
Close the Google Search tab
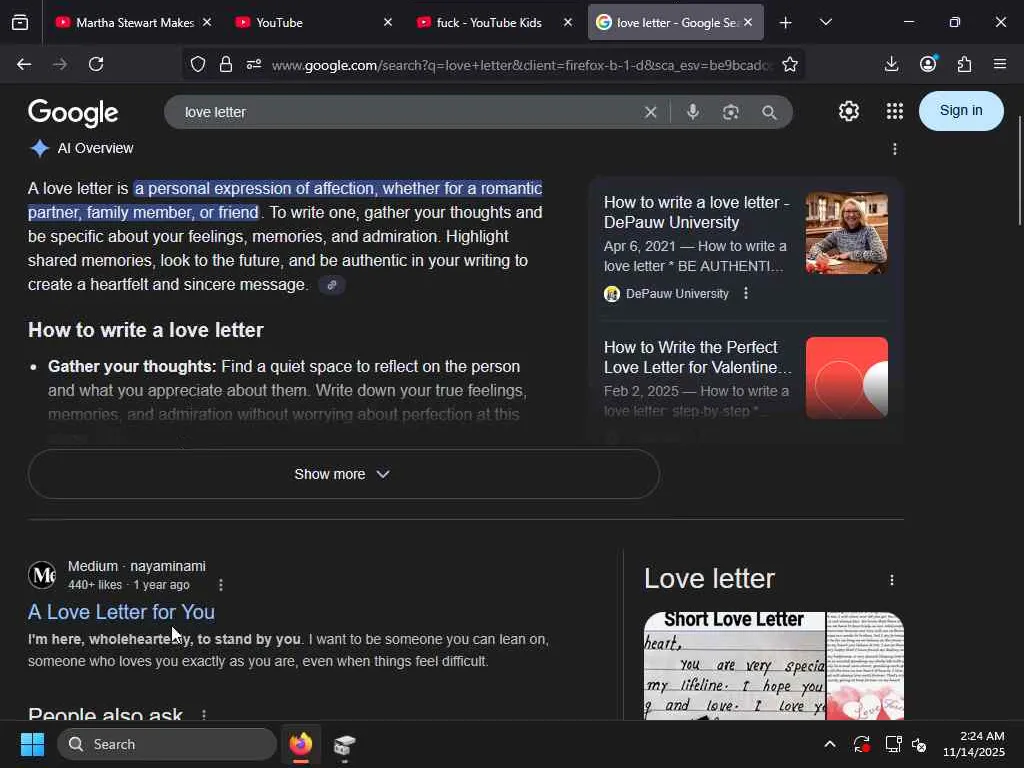coord(748,22)
